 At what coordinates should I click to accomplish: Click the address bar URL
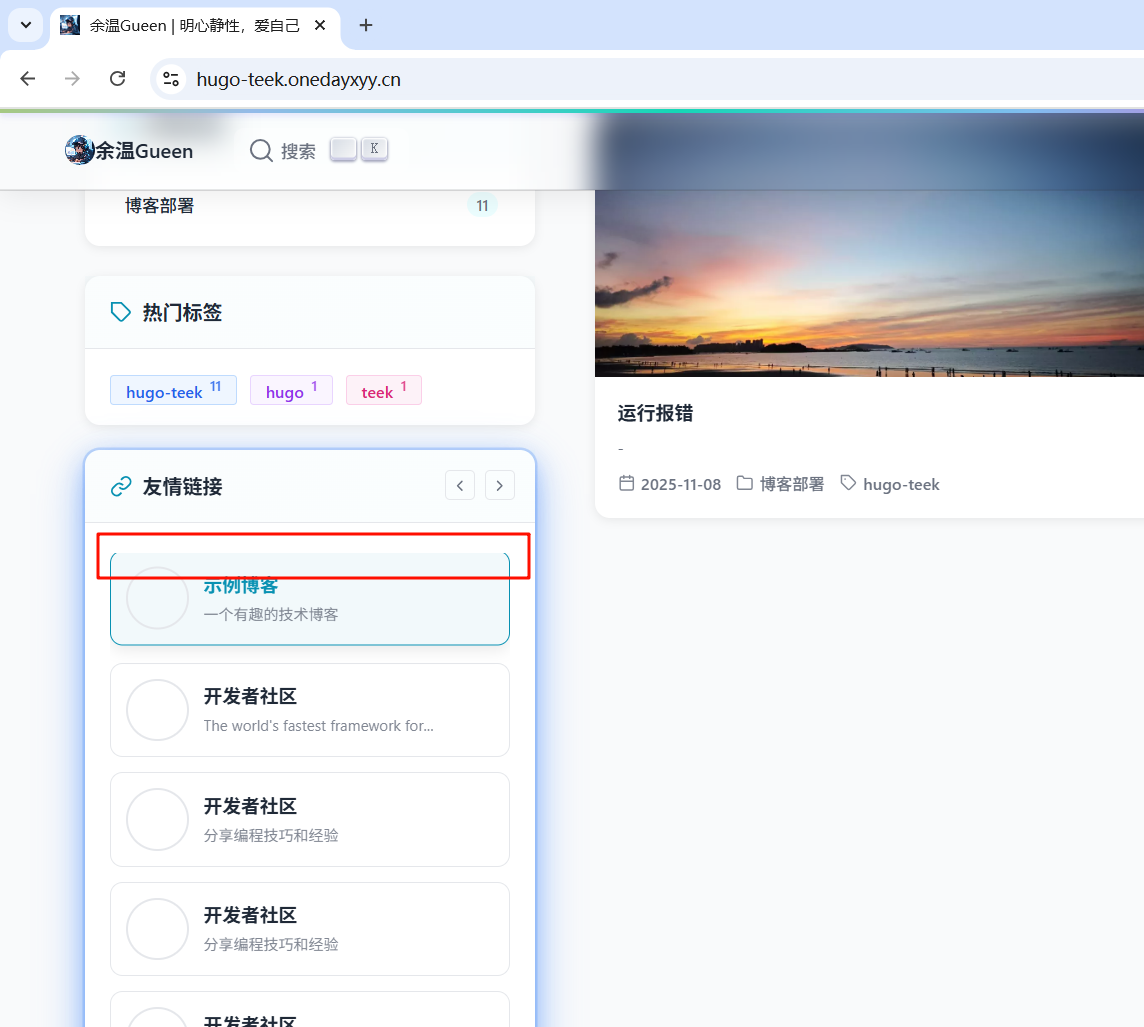298,79
